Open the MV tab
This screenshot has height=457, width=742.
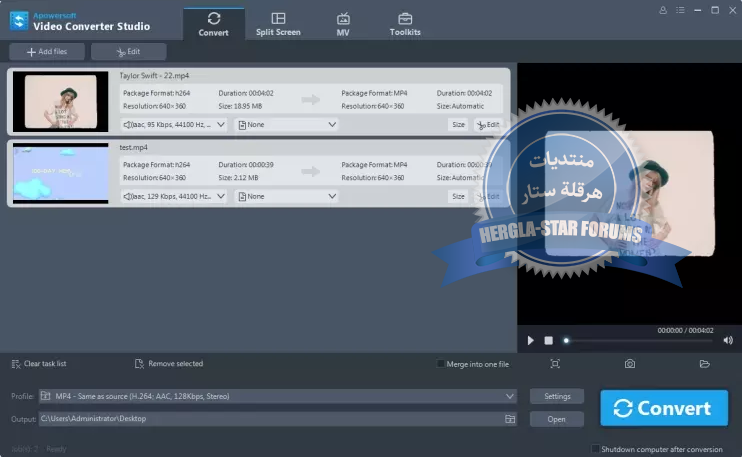tap(343, 24)
